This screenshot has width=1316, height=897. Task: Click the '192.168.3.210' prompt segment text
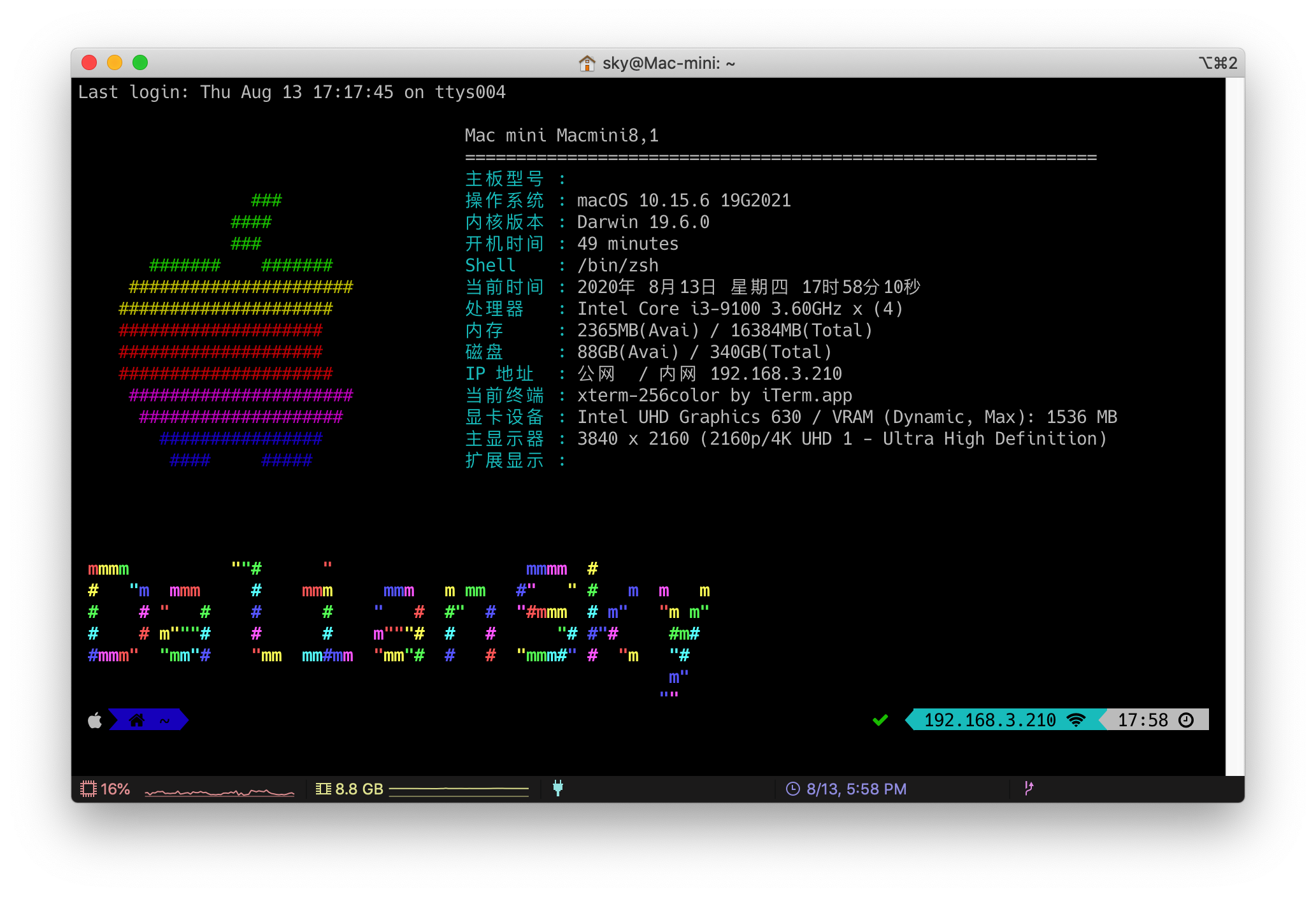click(x=990, y=720)
